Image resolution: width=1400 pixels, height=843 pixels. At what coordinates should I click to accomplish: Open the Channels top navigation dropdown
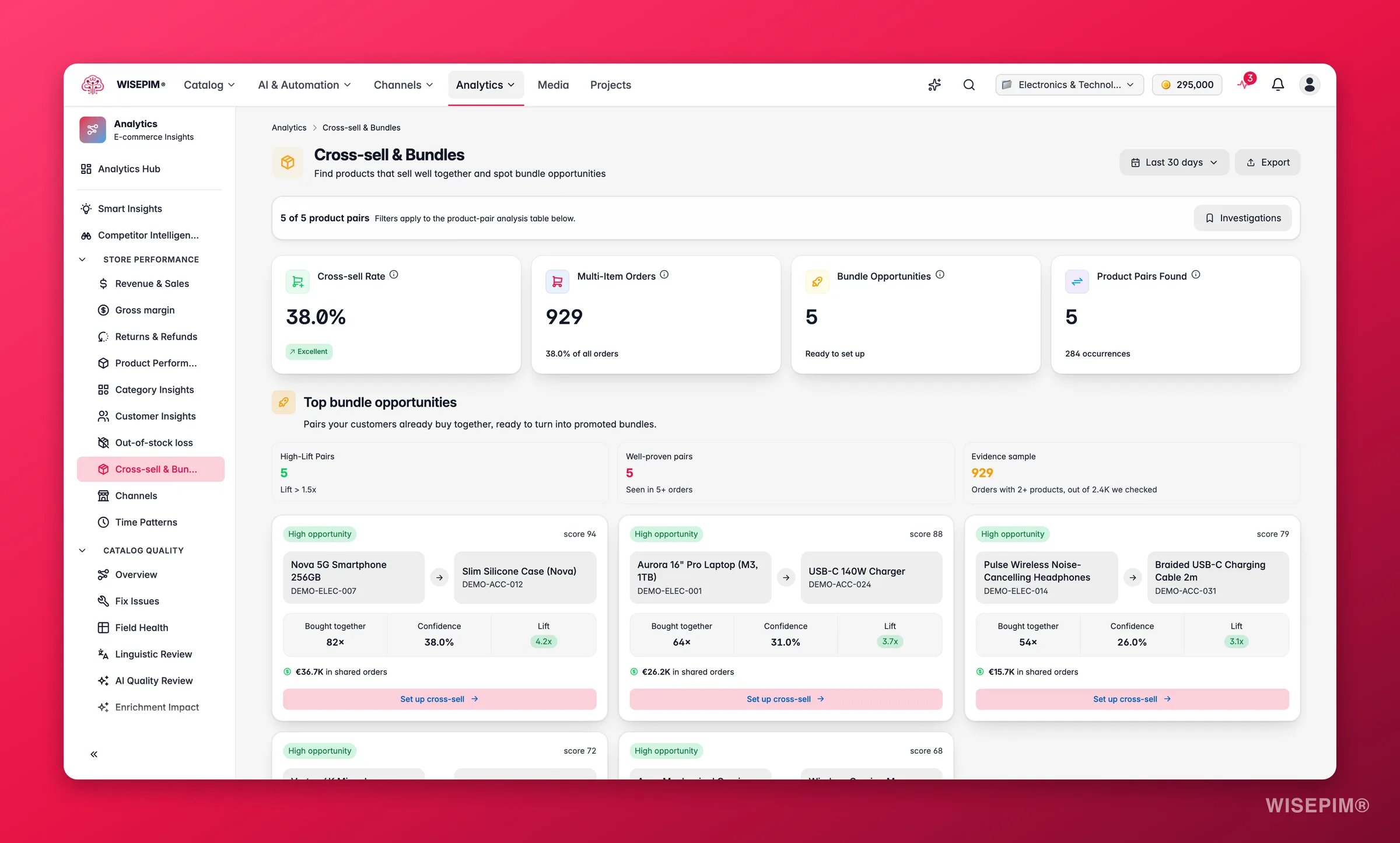(x=403, y=85)
